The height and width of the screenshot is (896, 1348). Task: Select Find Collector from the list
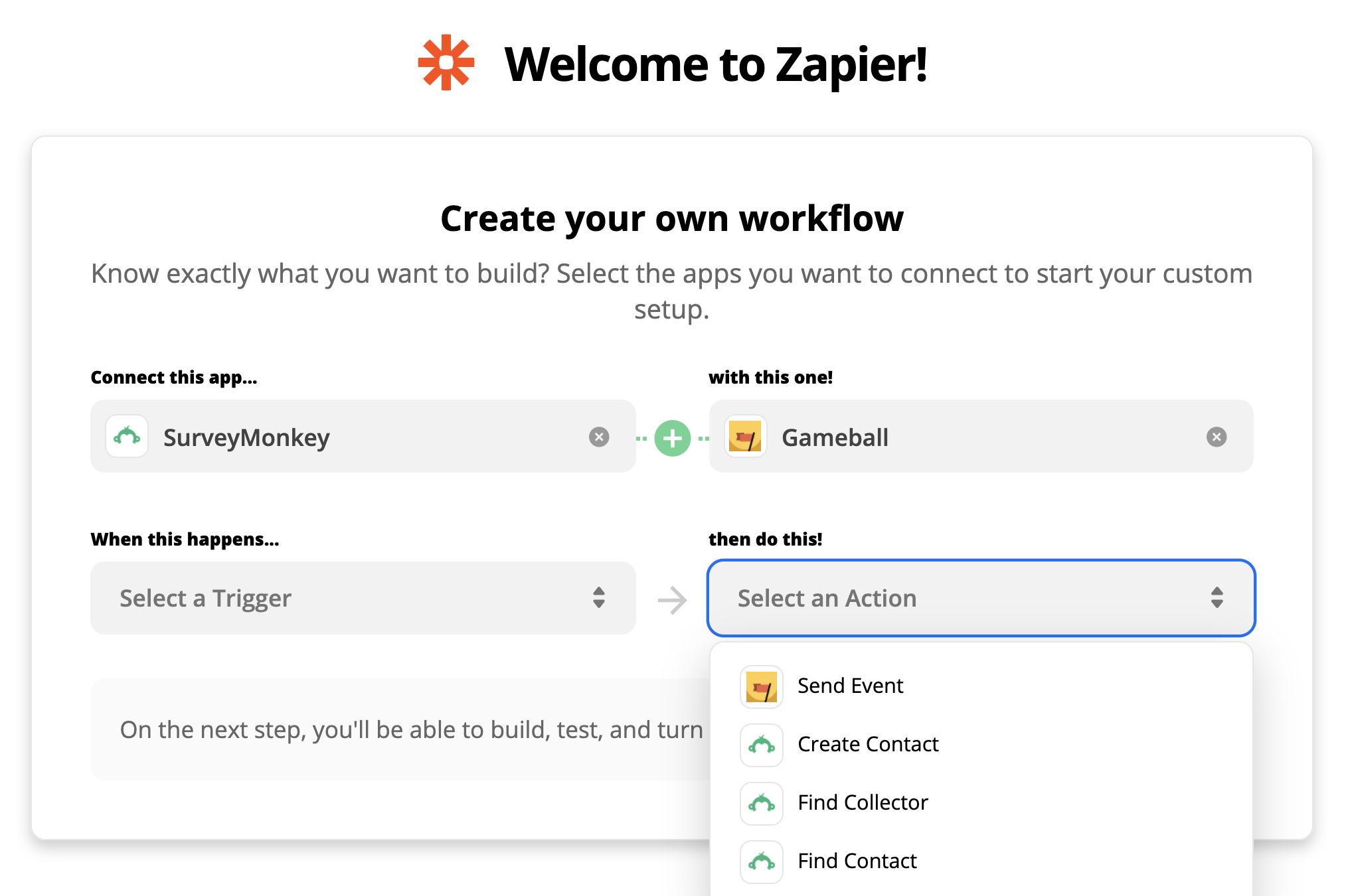pos(862,802)
